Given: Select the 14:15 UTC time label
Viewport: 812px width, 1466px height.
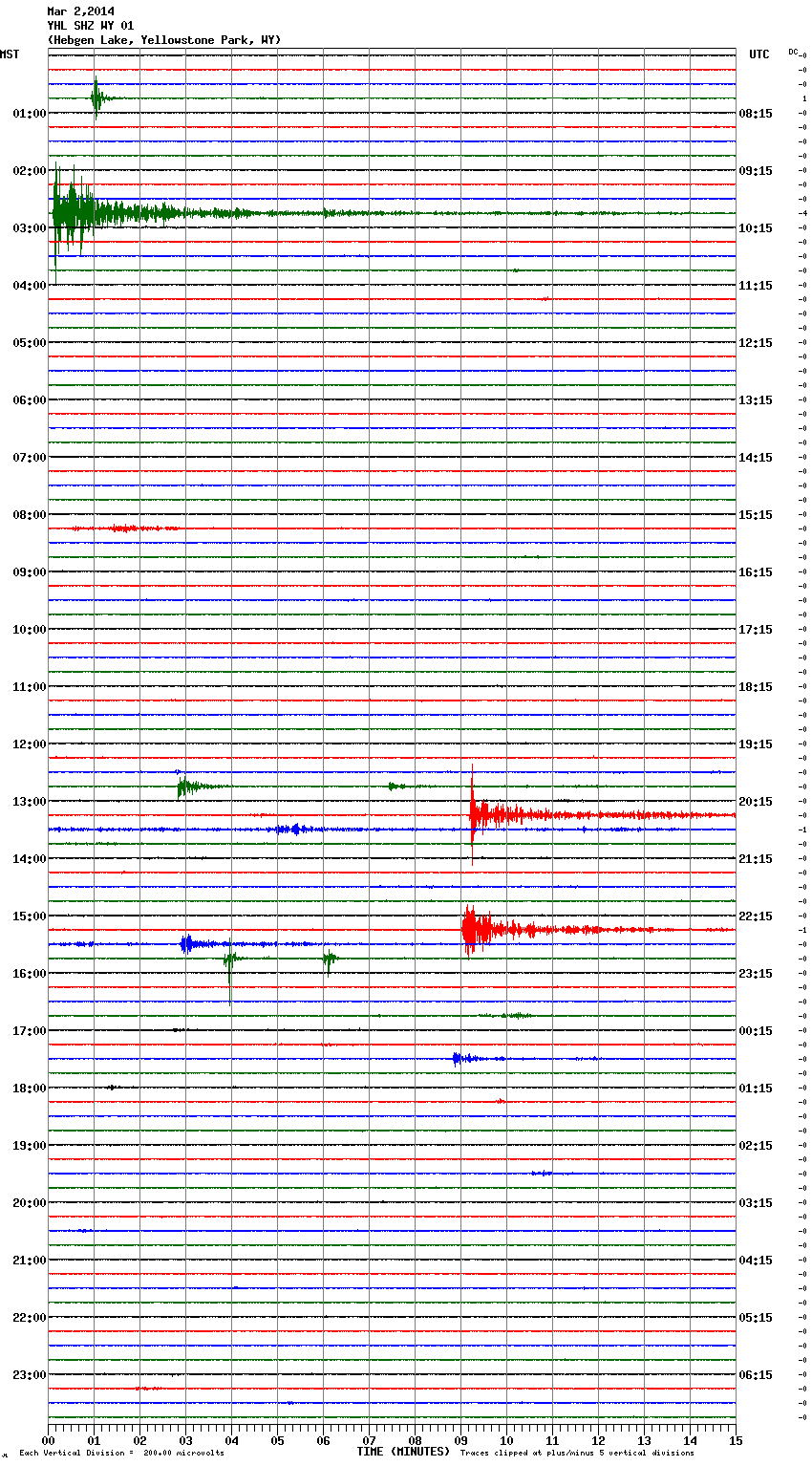Looking at the screenshot, I should click(x=756, y=458).
